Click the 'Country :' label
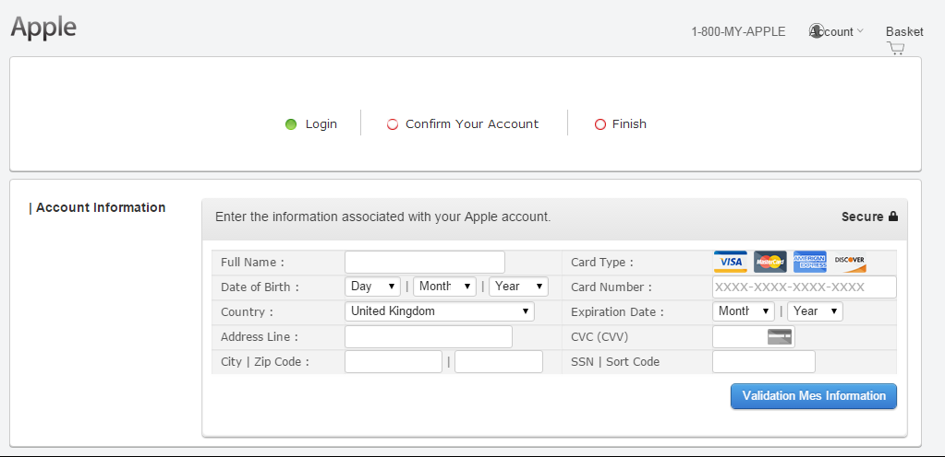This screenshot has width=945, height=457. (246, 312)
